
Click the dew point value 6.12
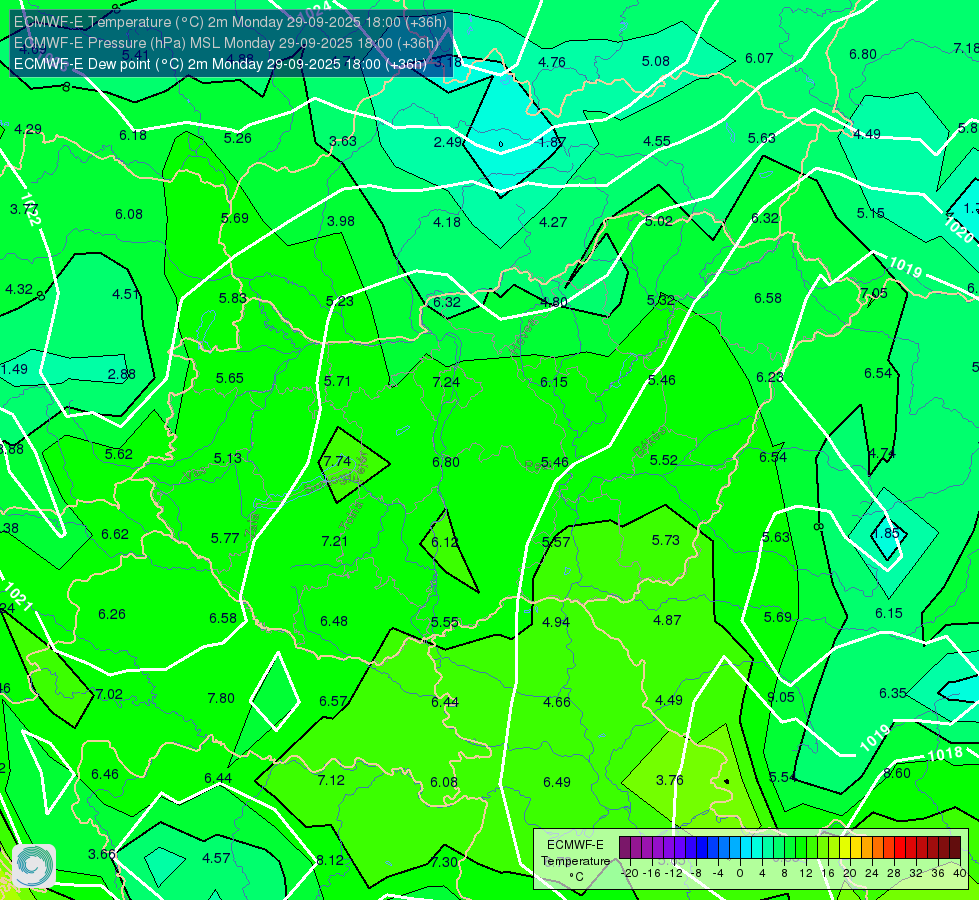[445, 542]
